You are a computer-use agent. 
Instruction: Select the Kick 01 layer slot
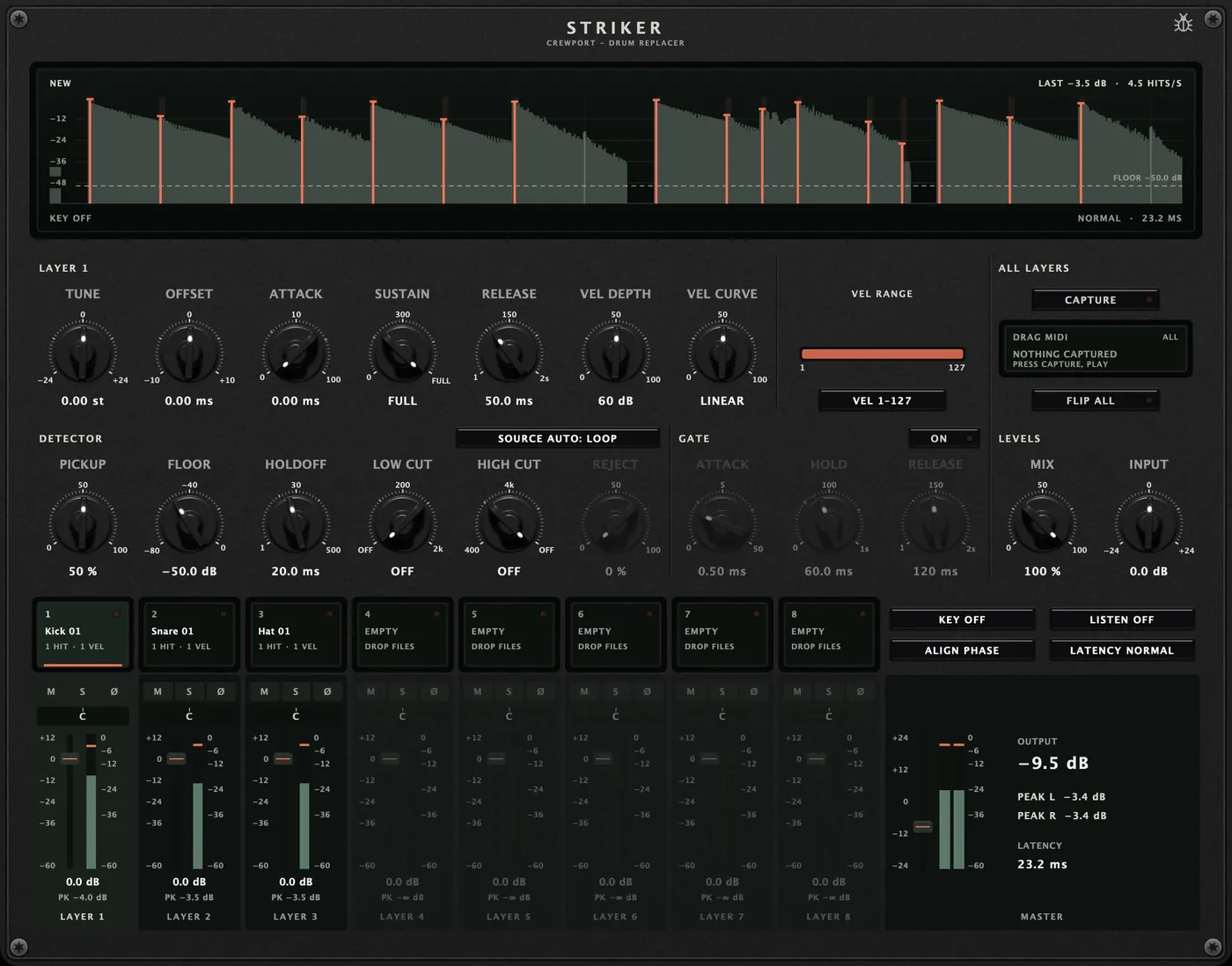pyautogui.click(x=83, y=634)
